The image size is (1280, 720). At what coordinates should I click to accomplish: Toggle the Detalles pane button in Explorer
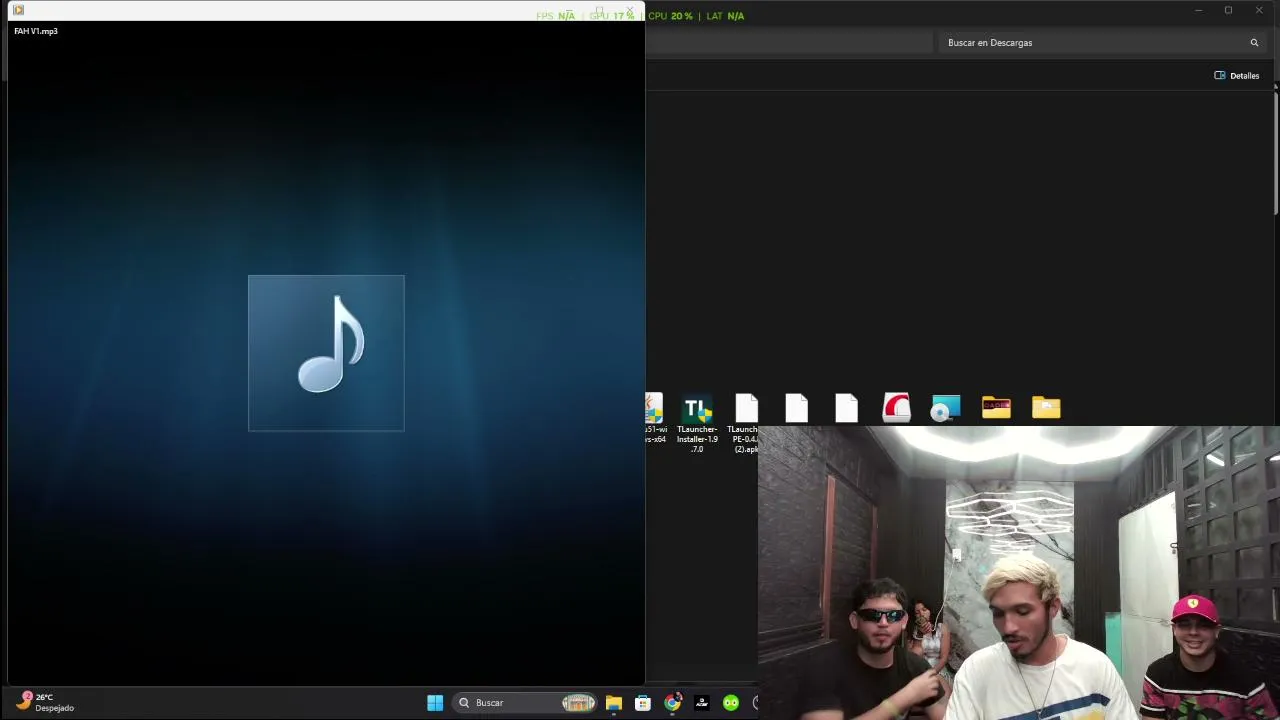click(1237, 76)
